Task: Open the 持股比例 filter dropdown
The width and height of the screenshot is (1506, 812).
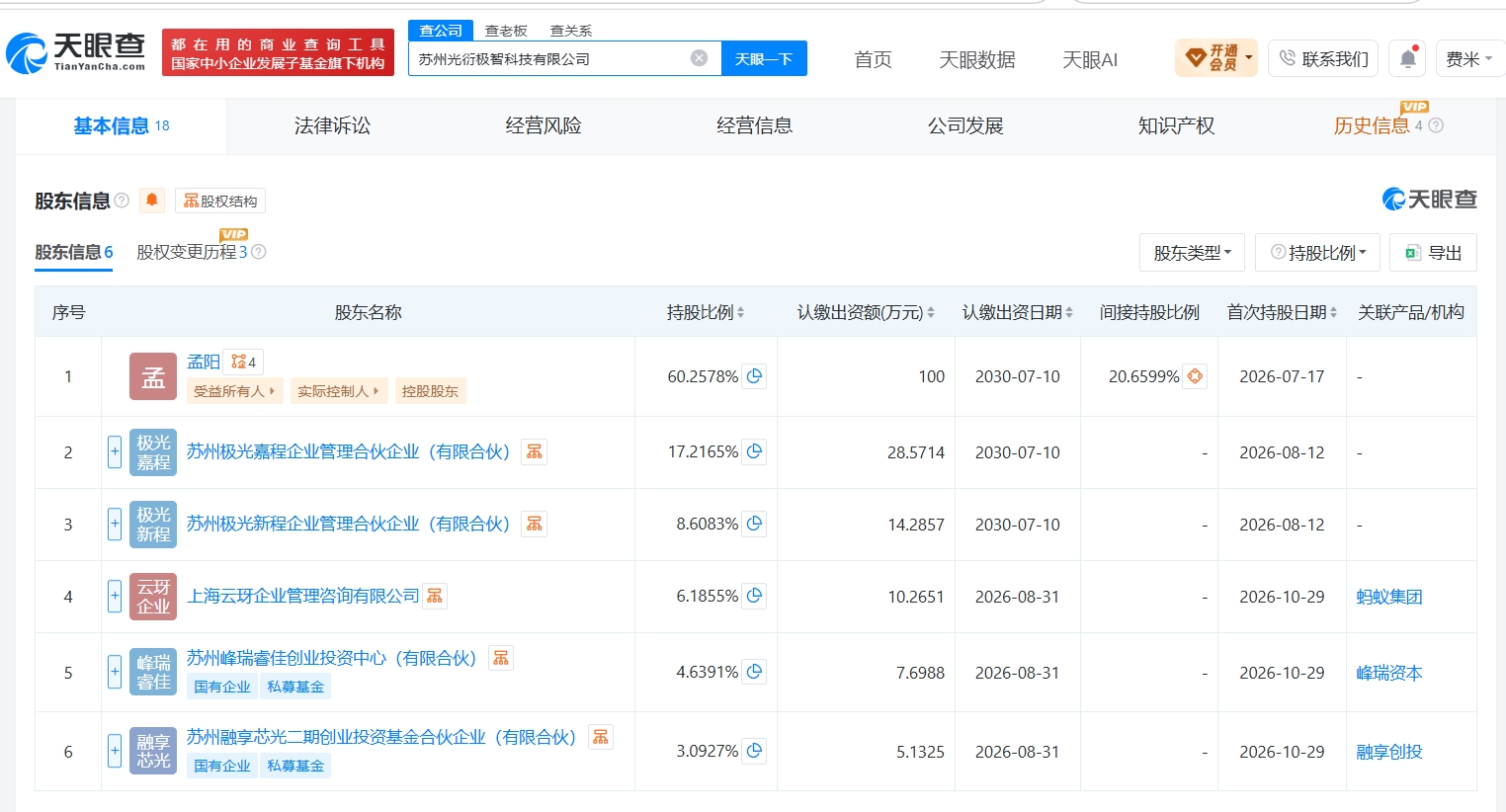Action: coord(1318,253)
